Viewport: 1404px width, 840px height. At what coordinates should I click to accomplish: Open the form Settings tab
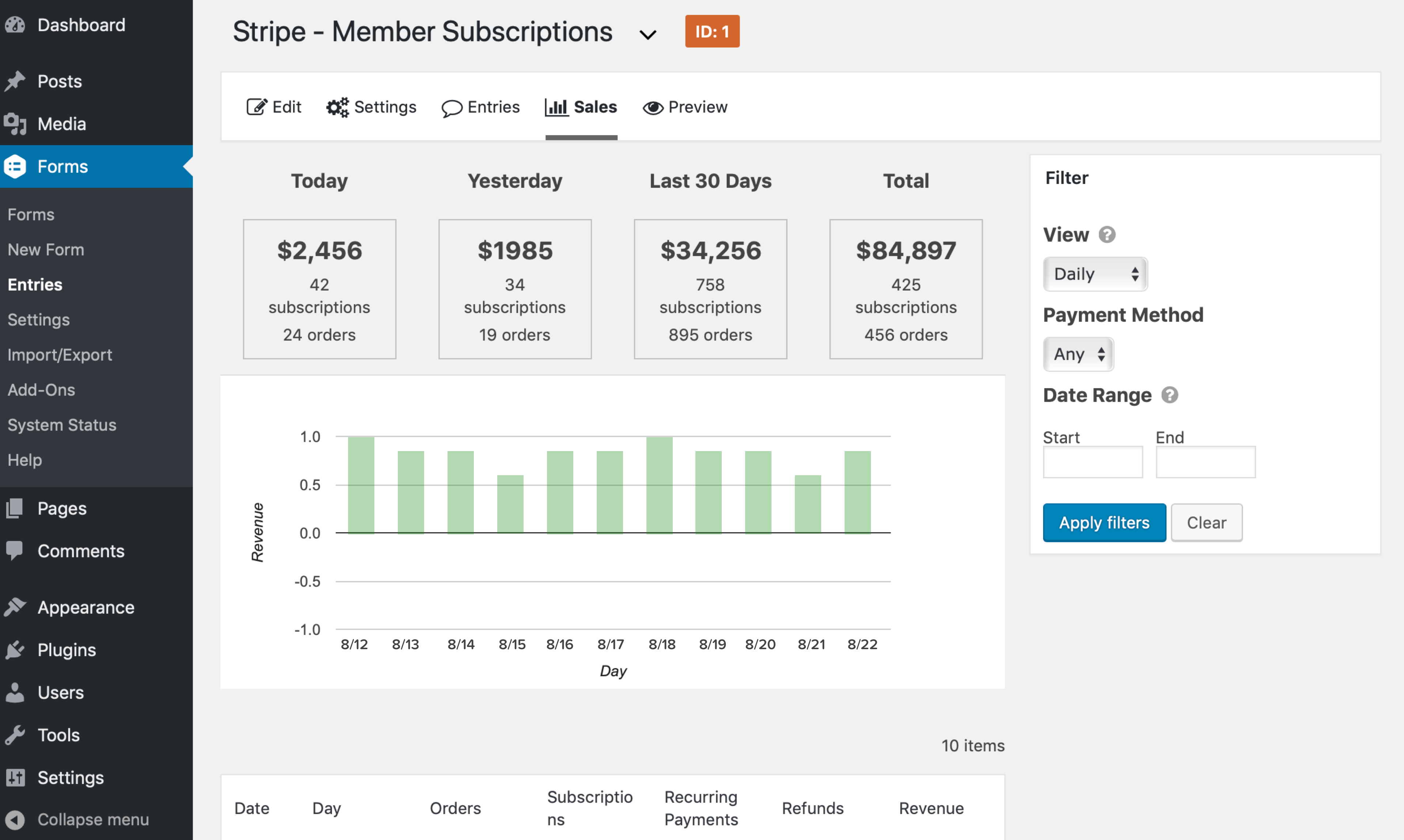(x=371, y=107)
